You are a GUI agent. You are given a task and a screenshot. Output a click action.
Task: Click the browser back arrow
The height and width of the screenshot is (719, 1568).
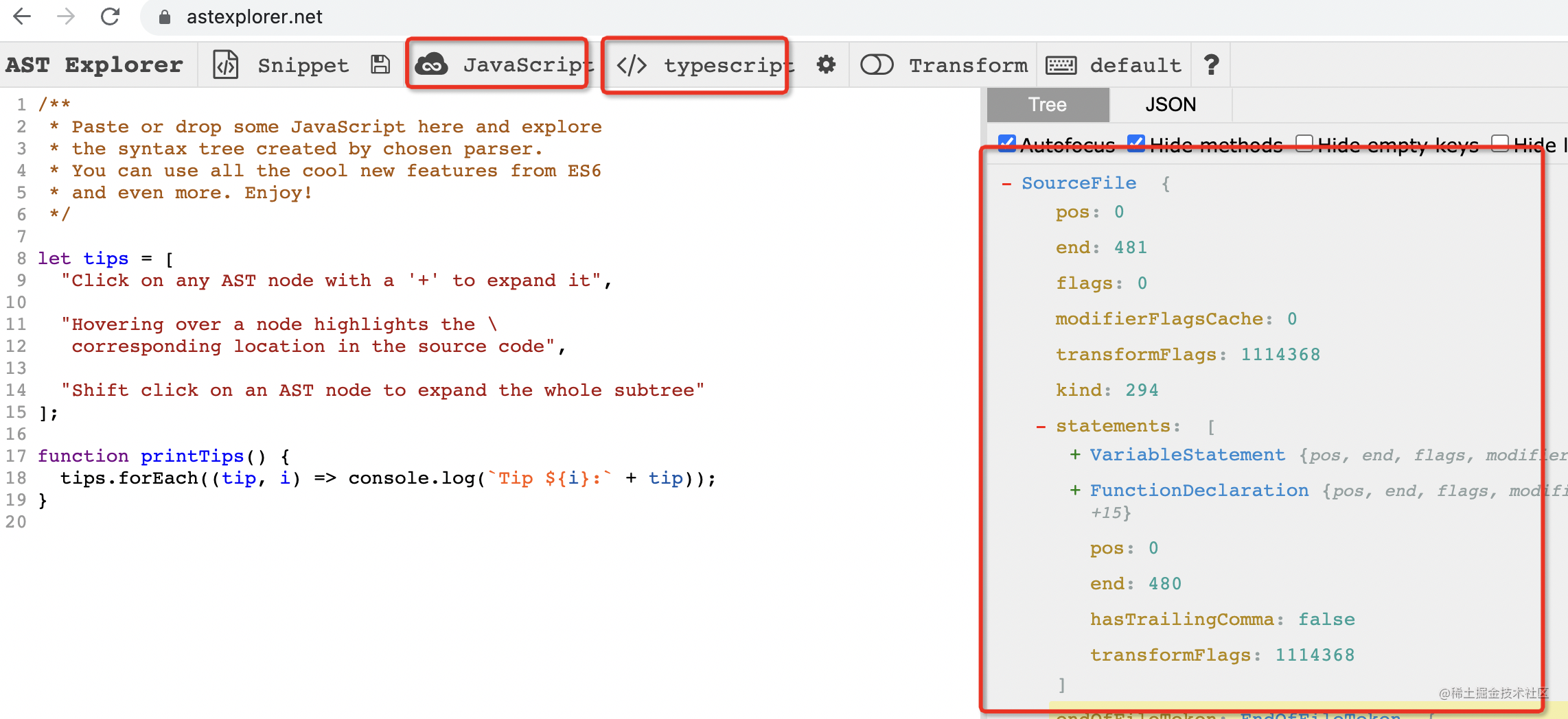tap(22, 16)
